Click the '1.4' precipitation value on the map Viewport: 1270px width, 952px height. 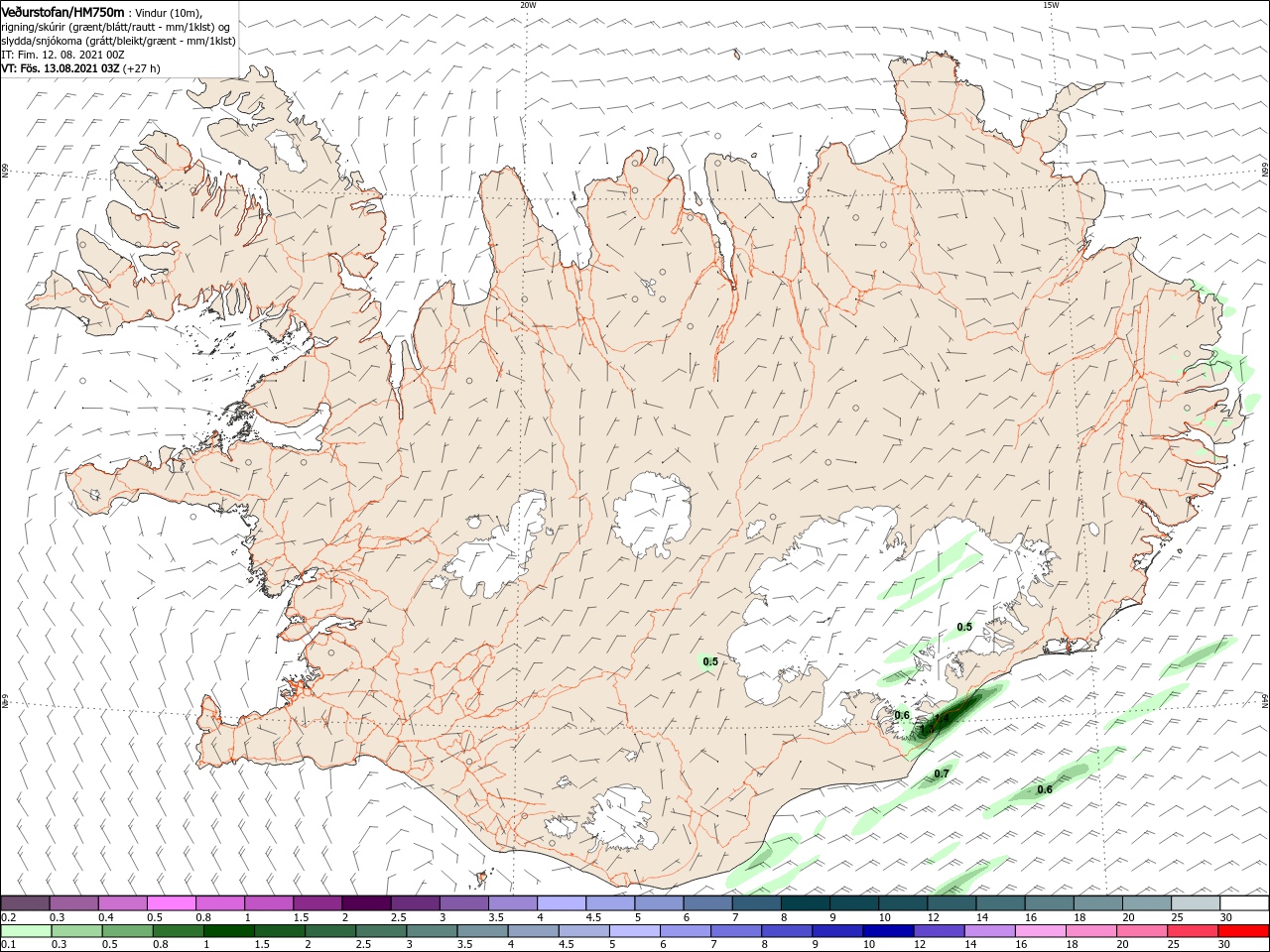click(x=942, y=718)
